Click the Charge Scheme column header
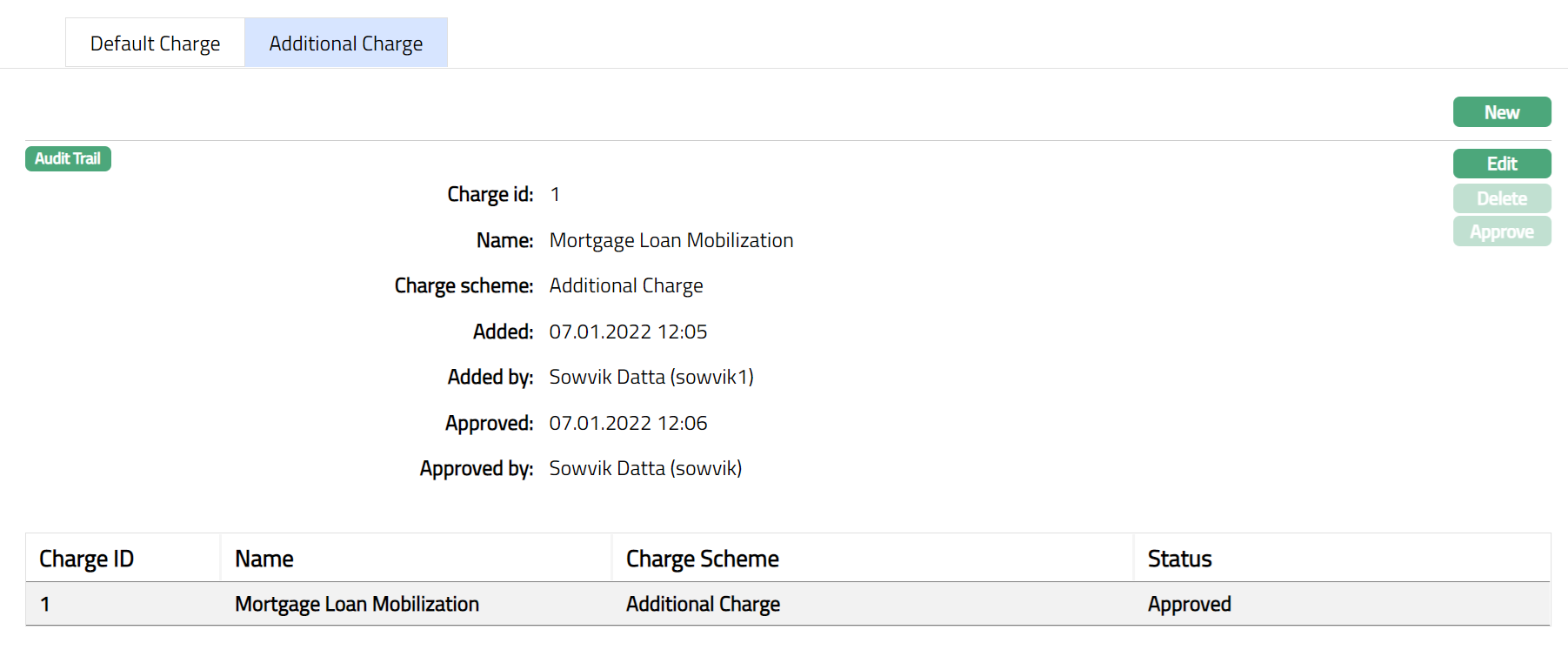The image size is (1568, 650). pos(702,559)
